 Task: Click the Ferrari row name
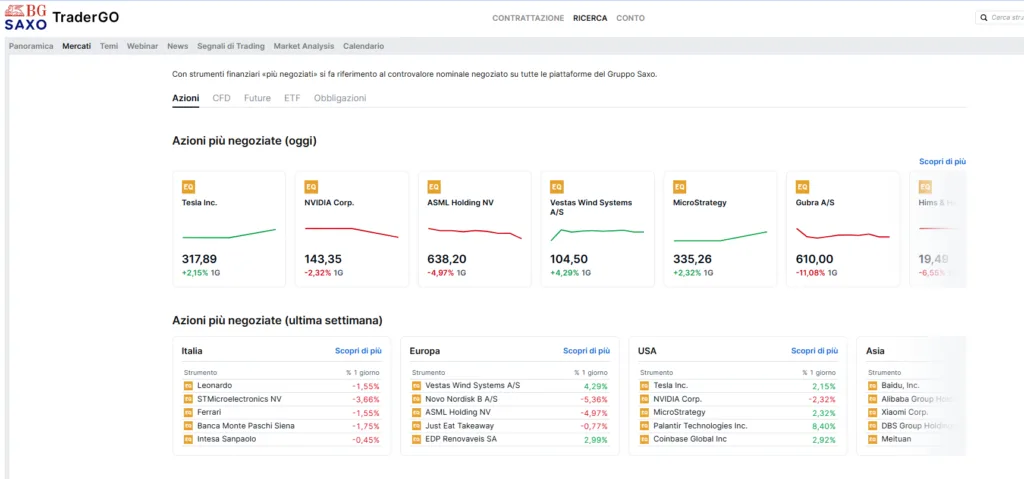click(x=209, y=412)
